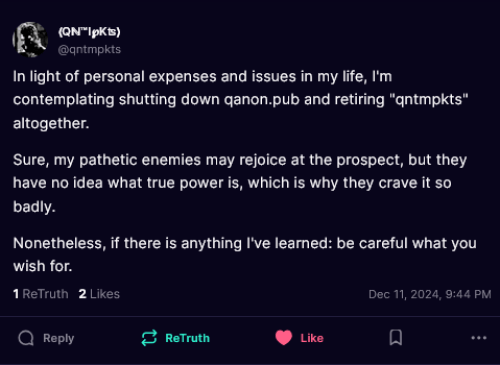Toggle the pink heart Like icon
The height and width of the screenshot is (365, 500).
point(284,338)
